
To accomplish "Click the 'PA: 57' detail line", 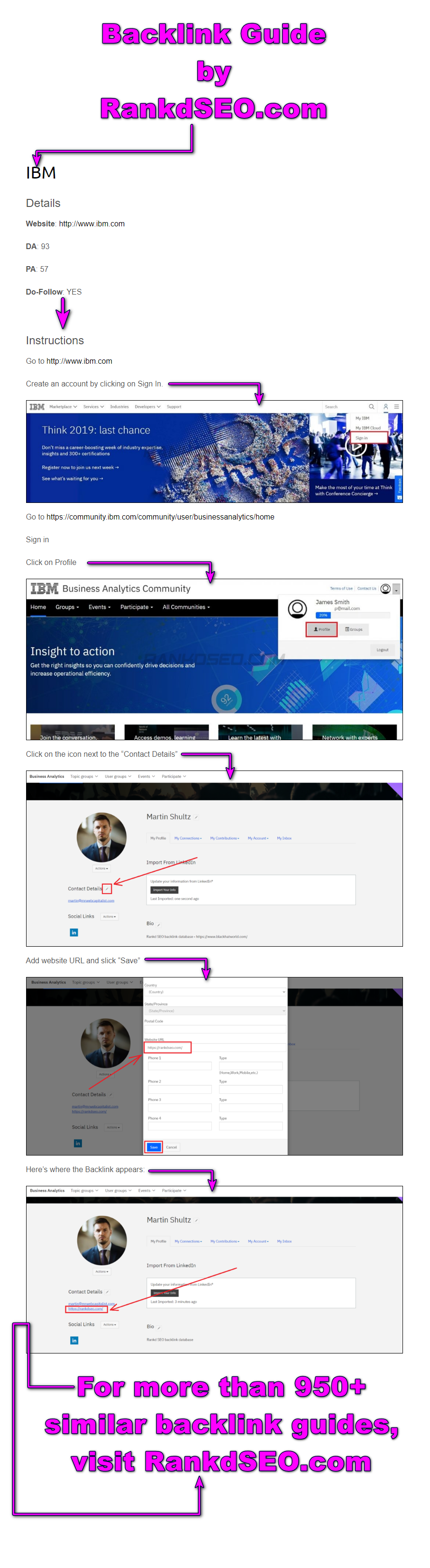I will pyautogui.click(x=37, y=269).
